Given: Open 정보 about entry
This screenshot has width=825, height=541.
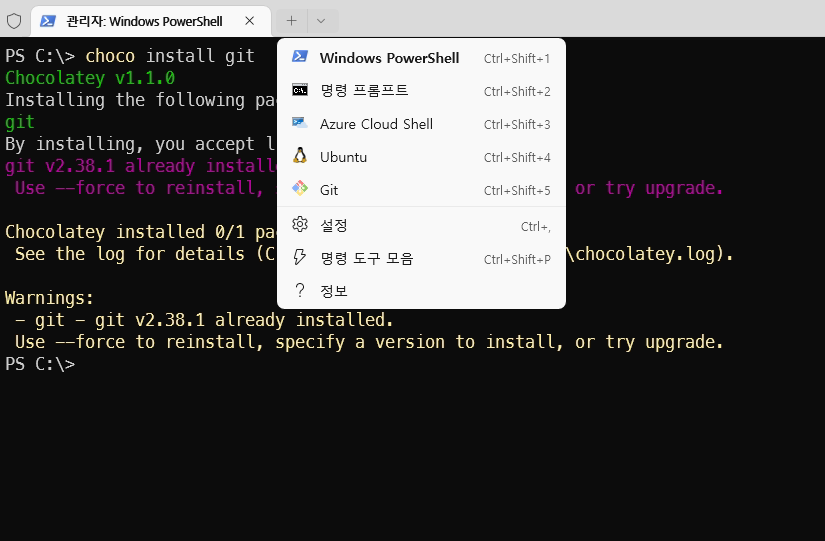Looking at the screenshot, I should tap(421, 291).
